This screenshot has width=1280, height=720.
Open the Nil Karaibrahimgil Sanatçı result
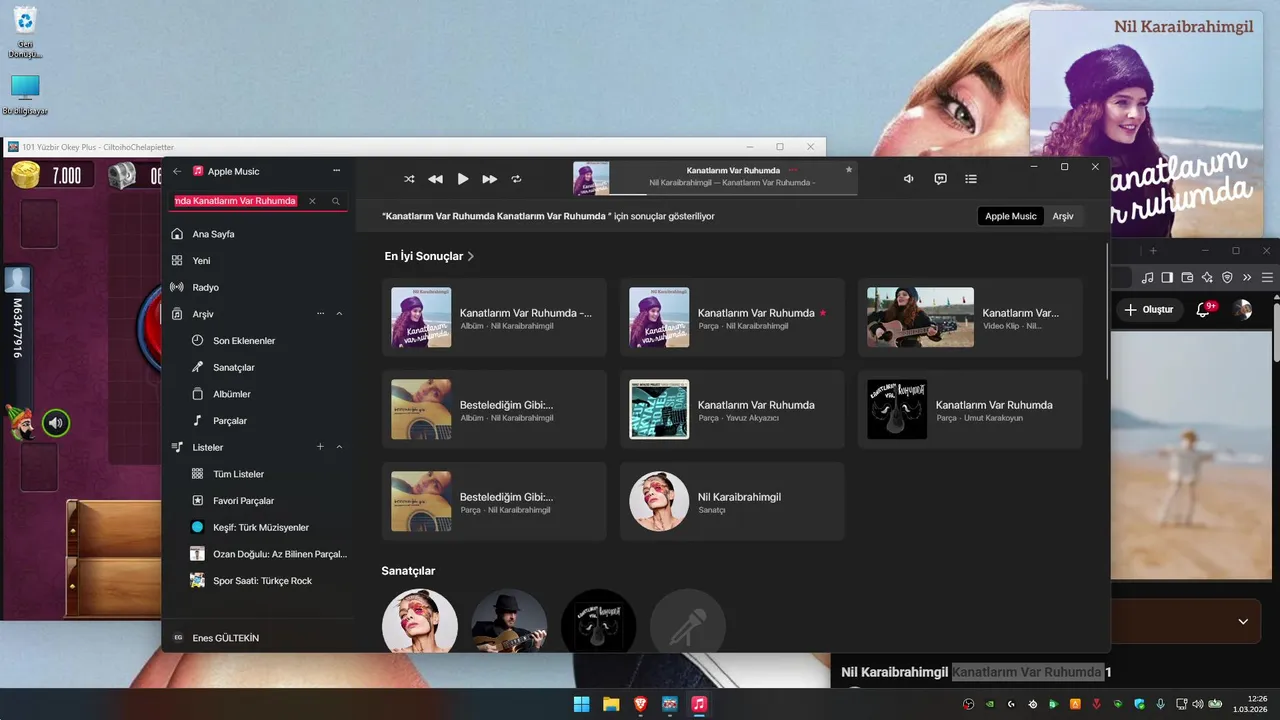pyautogui.click(x=732, y=501)
